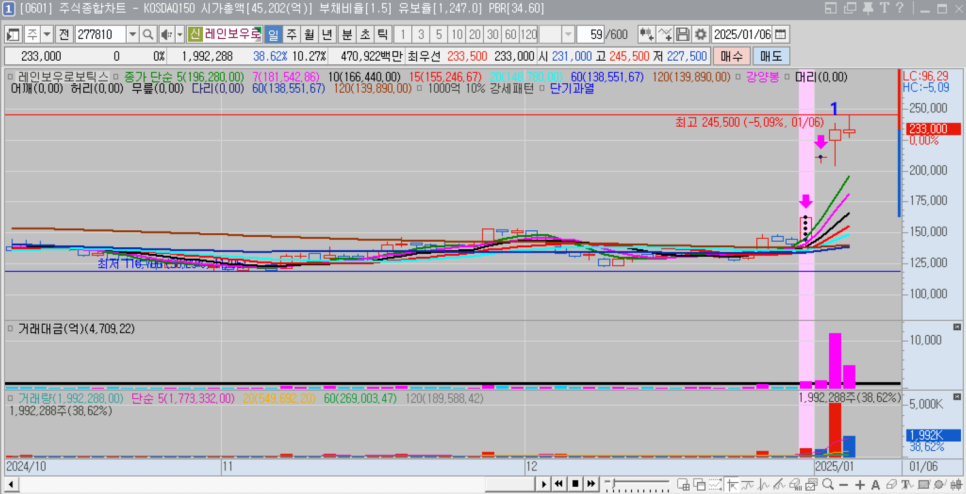
Task: Collapse the 거래량 panel corner button
Action: (x=957, y=395)
